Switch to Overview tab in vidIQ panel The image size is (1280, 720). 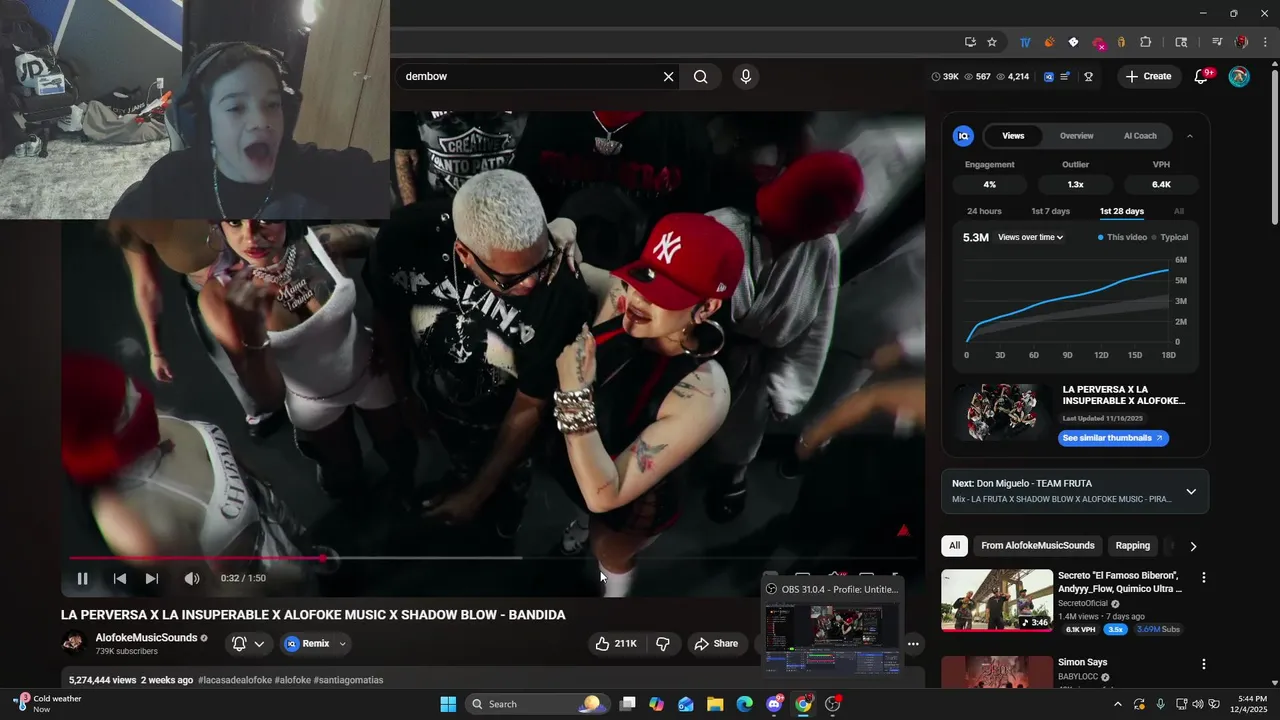(x=1077, y=136)
